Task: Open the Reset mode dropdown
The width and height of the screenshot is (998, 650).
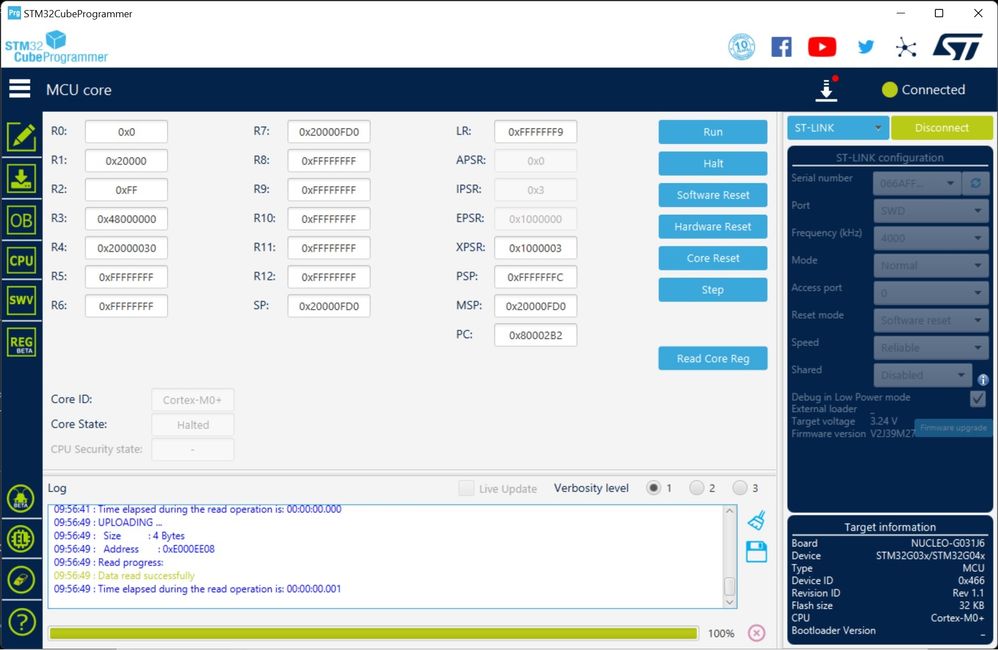Action: tap(931, 320)
